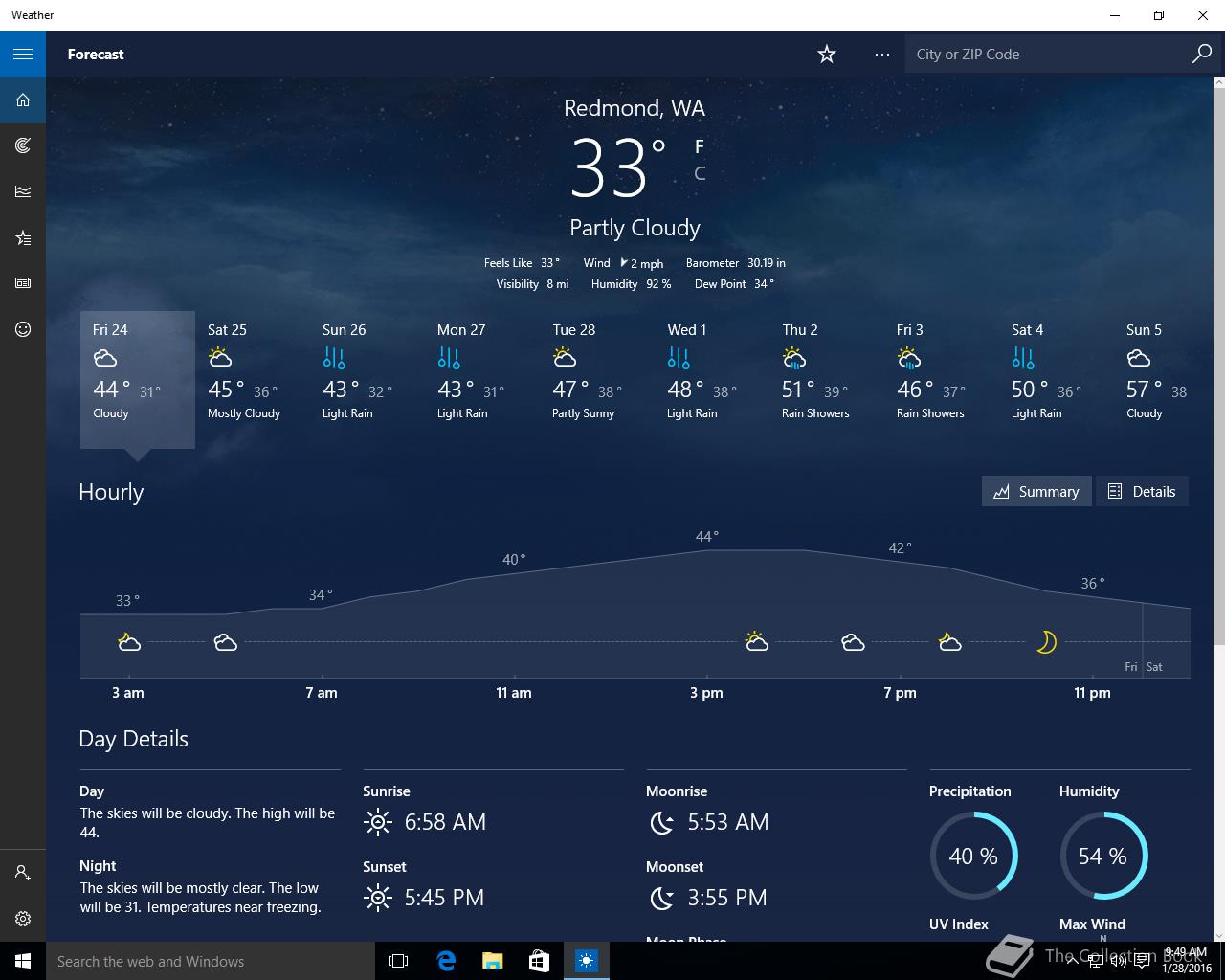The image size is (1225, 980).
Task: Open Send Feedback smiley icon
Action: [x=23, y=329]
